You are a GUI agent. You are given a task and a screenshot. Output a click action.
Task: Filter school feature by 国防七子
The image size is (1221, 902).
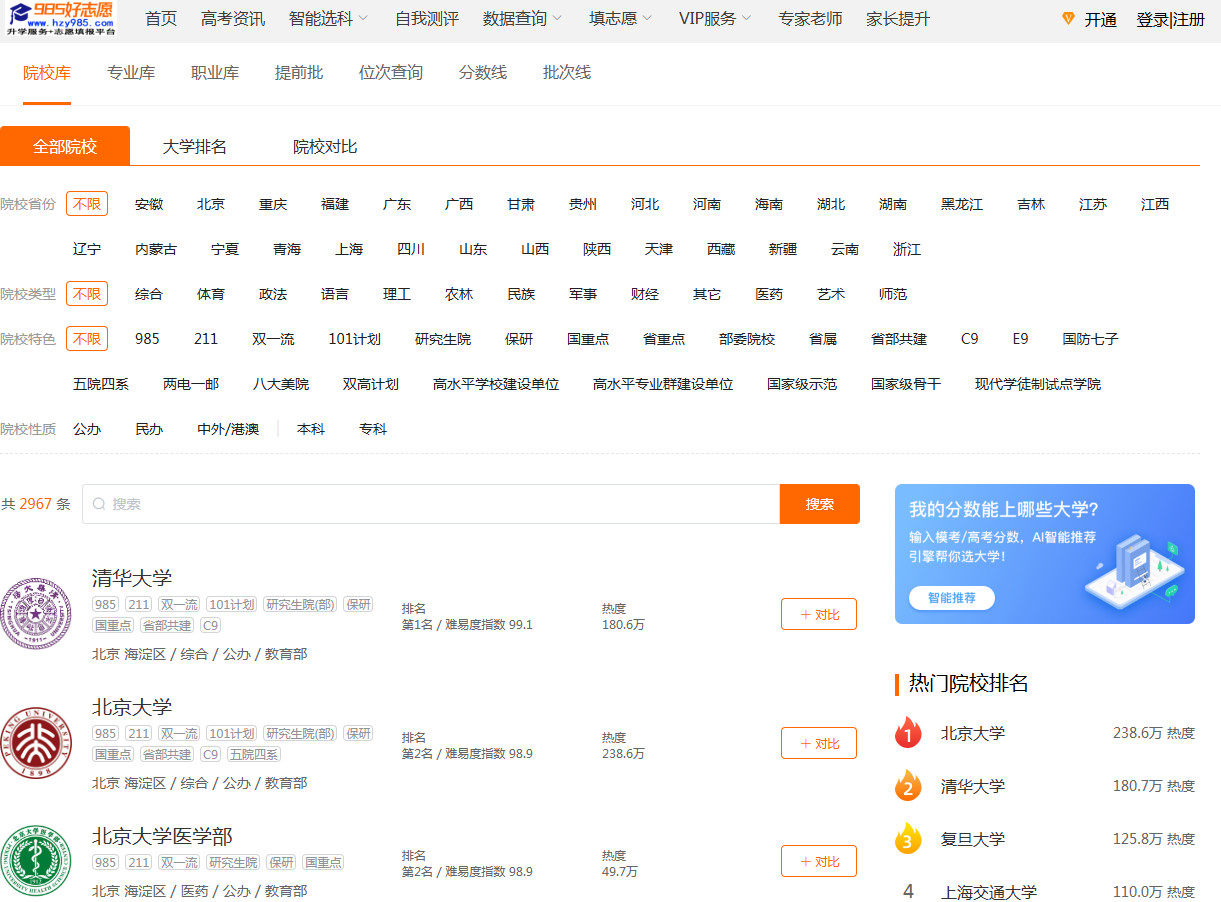tap(1091, 339)
